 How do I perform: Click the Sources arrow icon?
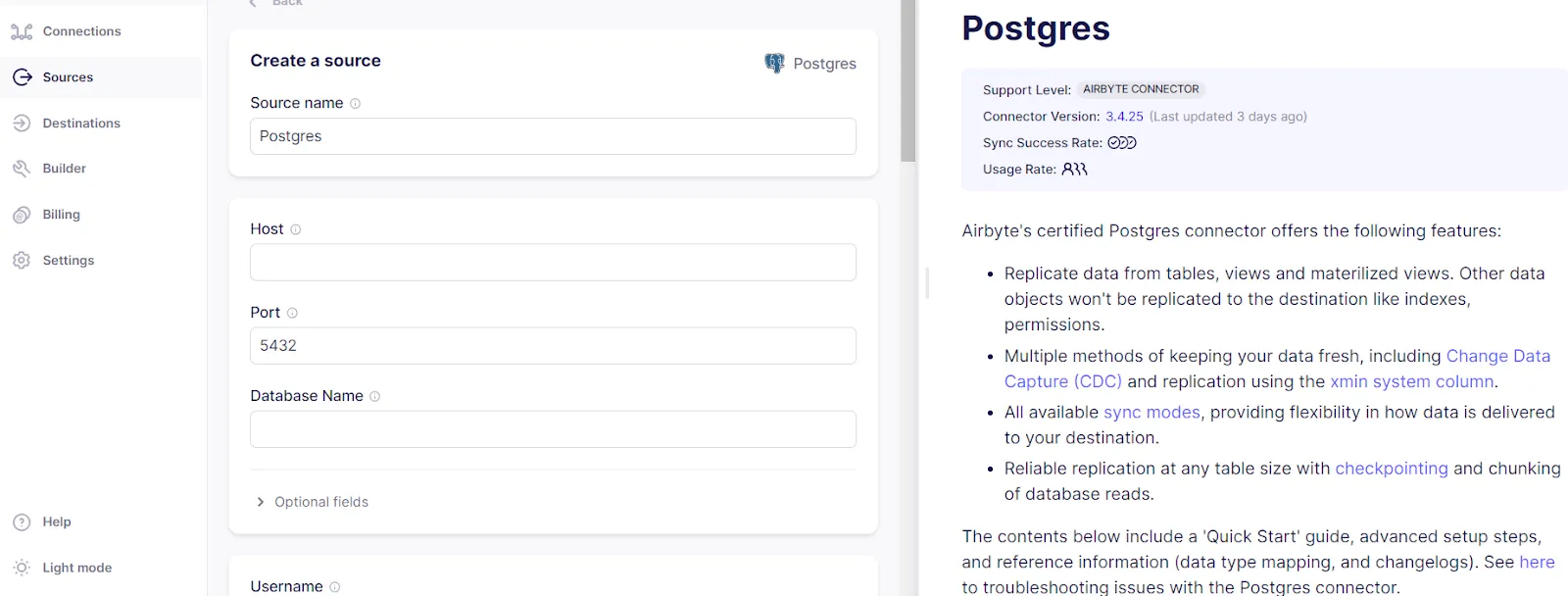(22, 77)
